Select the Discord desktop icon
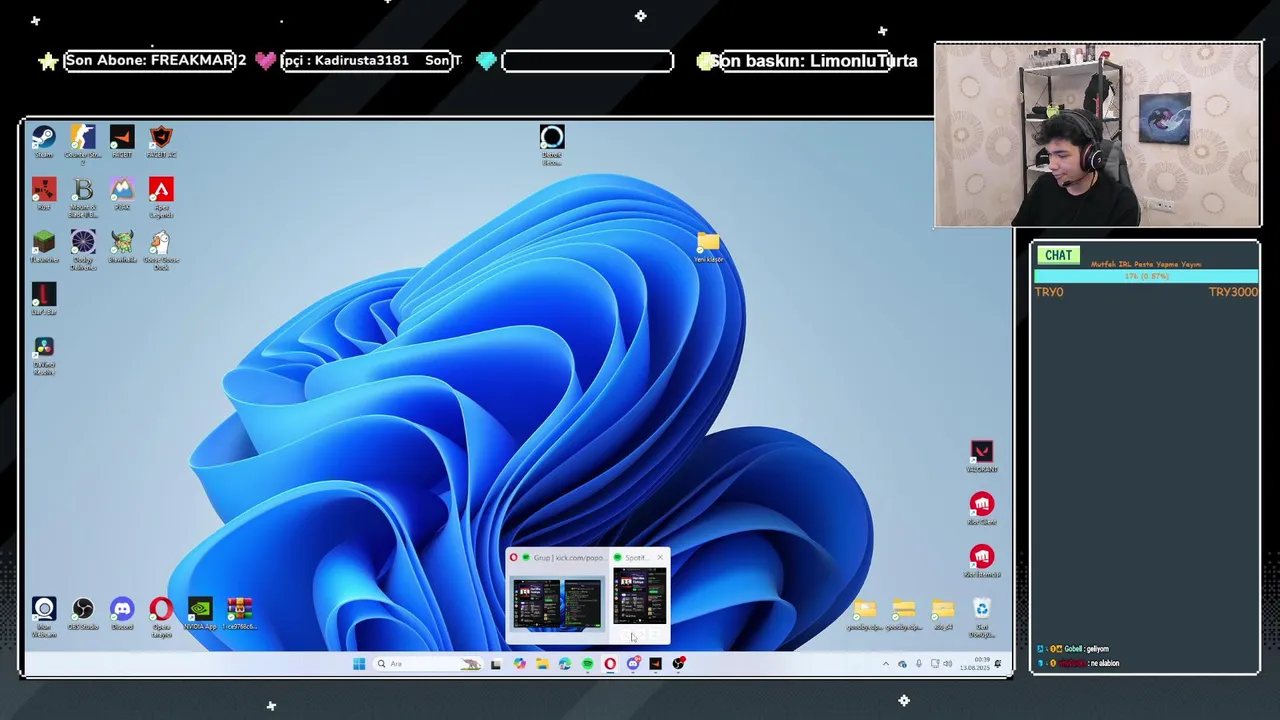This screenshot has height=720, width=1280. click(x=122, y=614)
